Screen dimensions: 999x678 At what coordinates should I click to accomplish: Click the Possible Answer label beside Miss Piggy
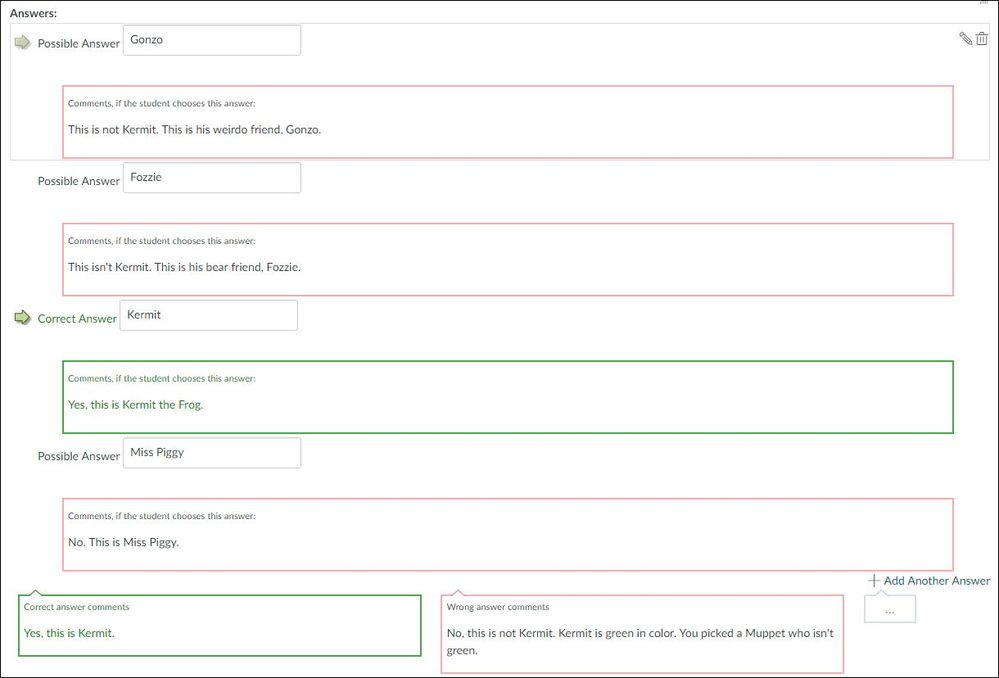click(78, 457)
